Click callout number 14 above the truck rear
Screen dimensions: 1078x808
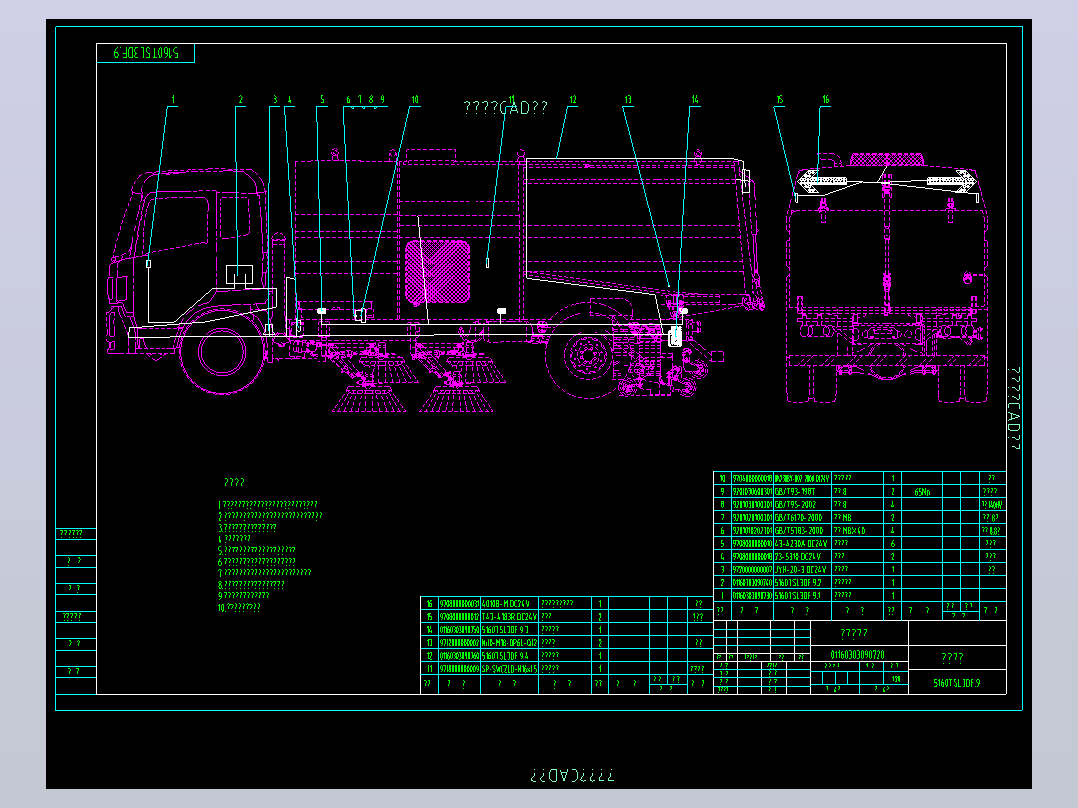[695, 100]
